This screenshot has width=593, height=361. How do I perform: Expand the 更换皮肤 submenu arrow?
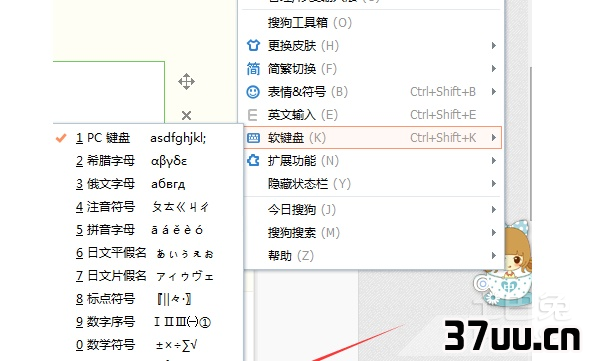(x=494, y=46)
